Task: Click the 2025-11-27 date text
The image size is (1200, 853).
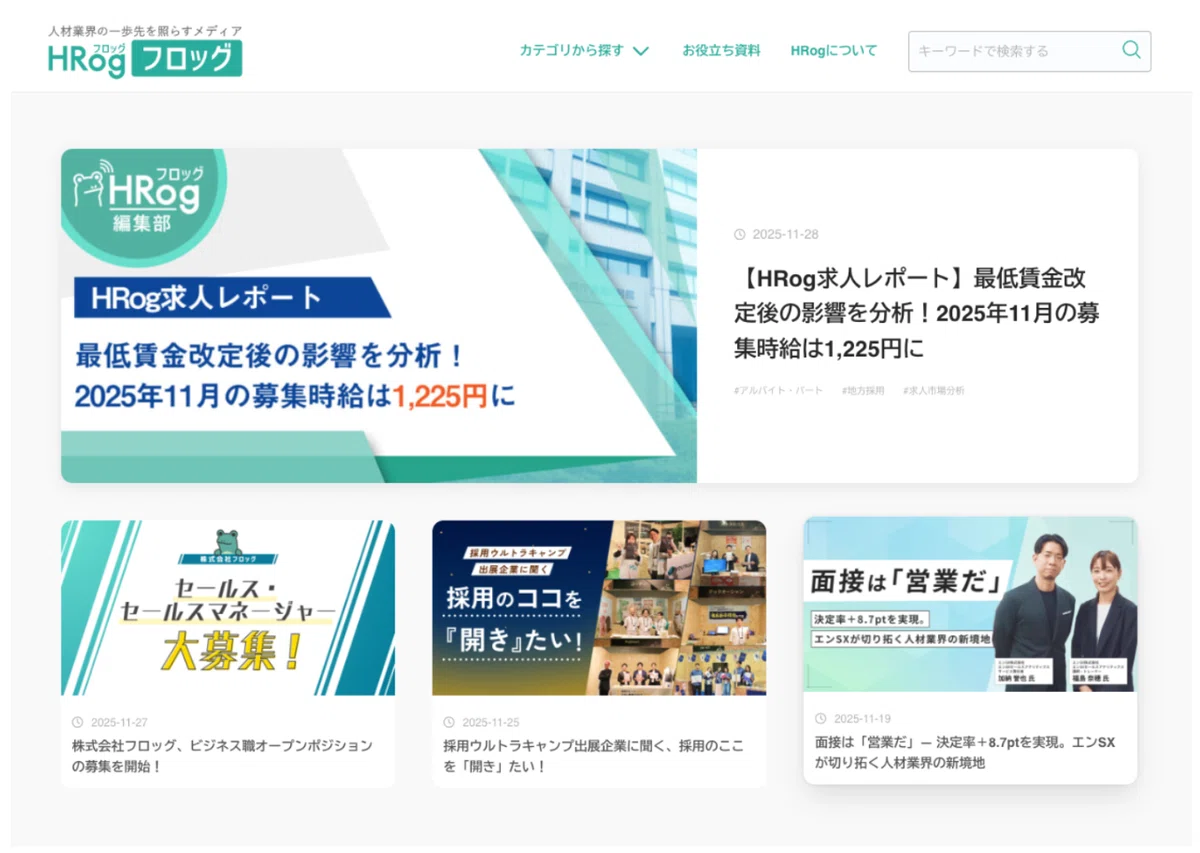Action: pos(119,722)
